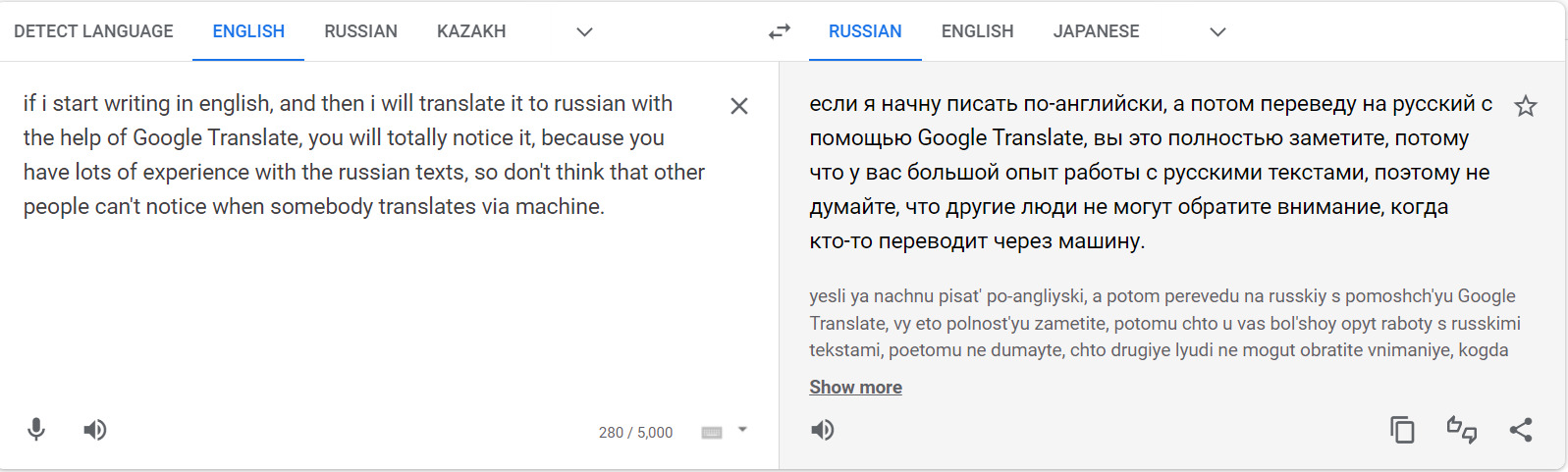This screenshot has height=472, width=1568.
Task: Swap source and target languages
Action: tap(779, 32)
